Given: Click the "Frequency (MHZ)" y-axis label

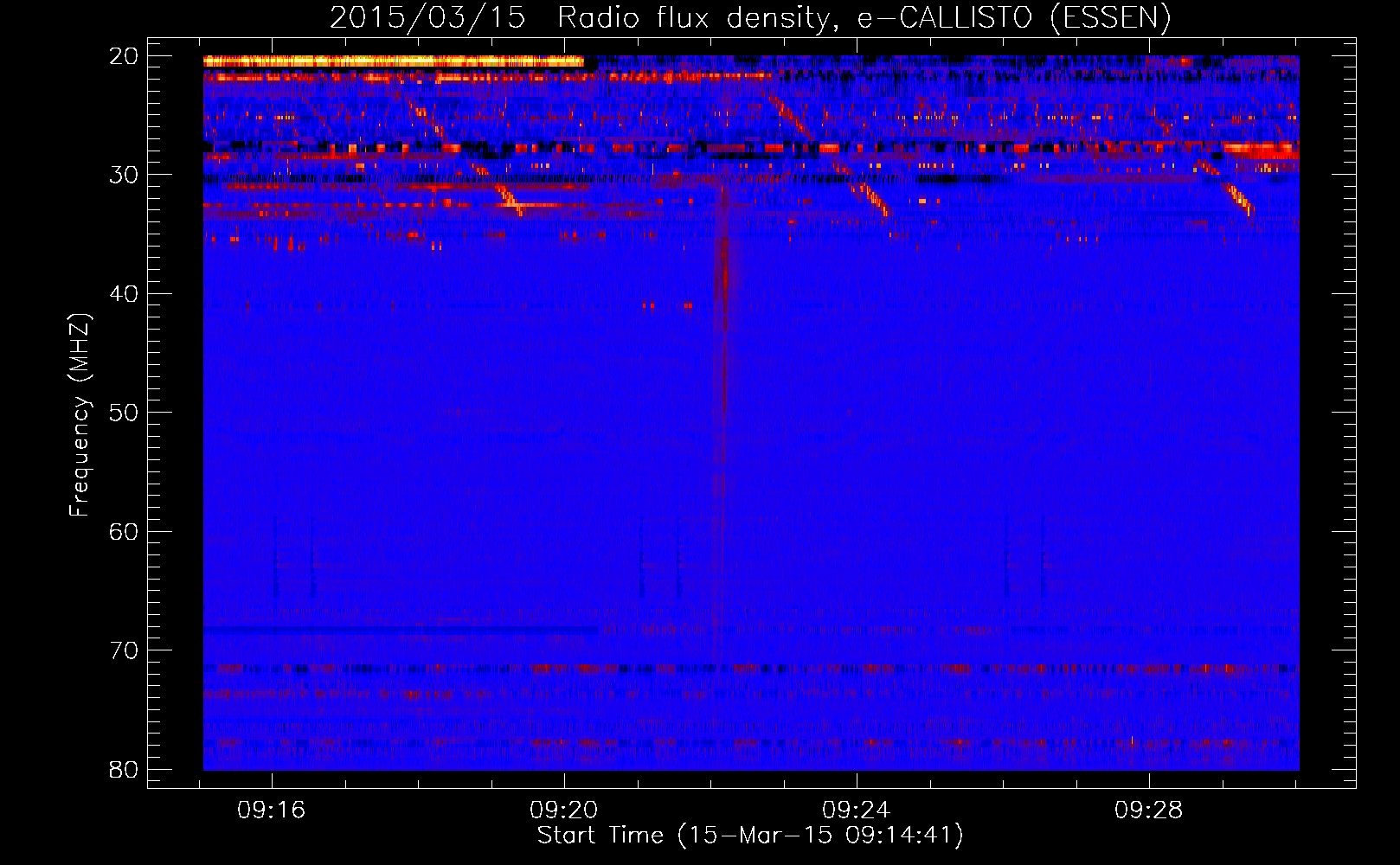Looking at the screenshot, I should click(x=80, y=414).
